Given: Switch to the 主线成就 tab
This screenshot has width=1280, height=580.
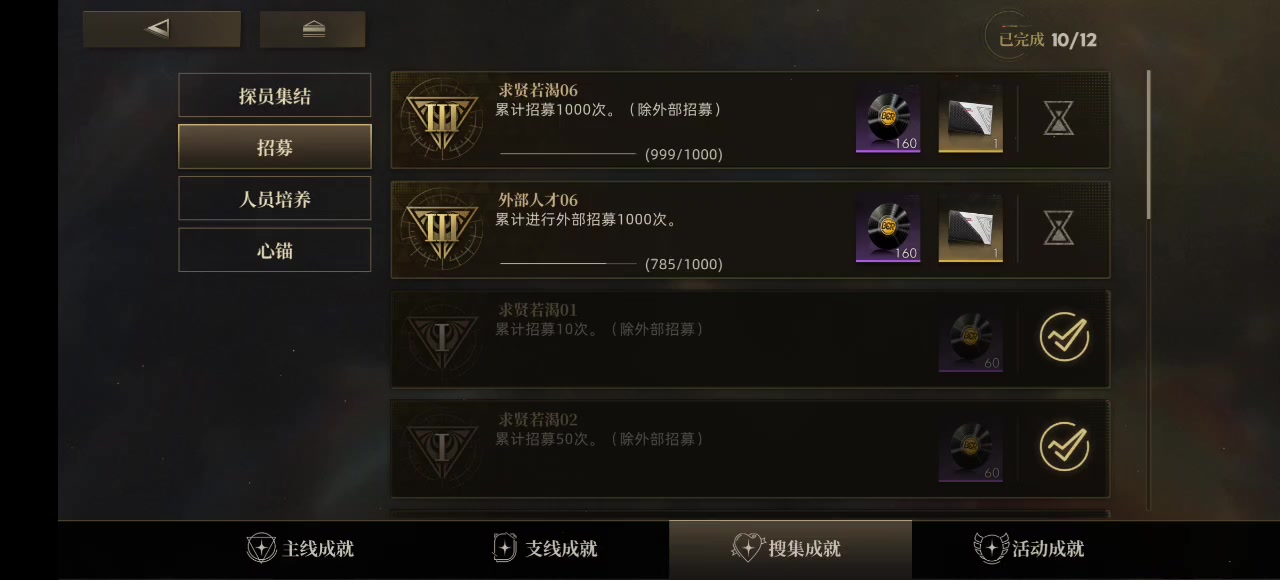Looking at the screenshot, I should pyautogui.click(x=300, y=548).
